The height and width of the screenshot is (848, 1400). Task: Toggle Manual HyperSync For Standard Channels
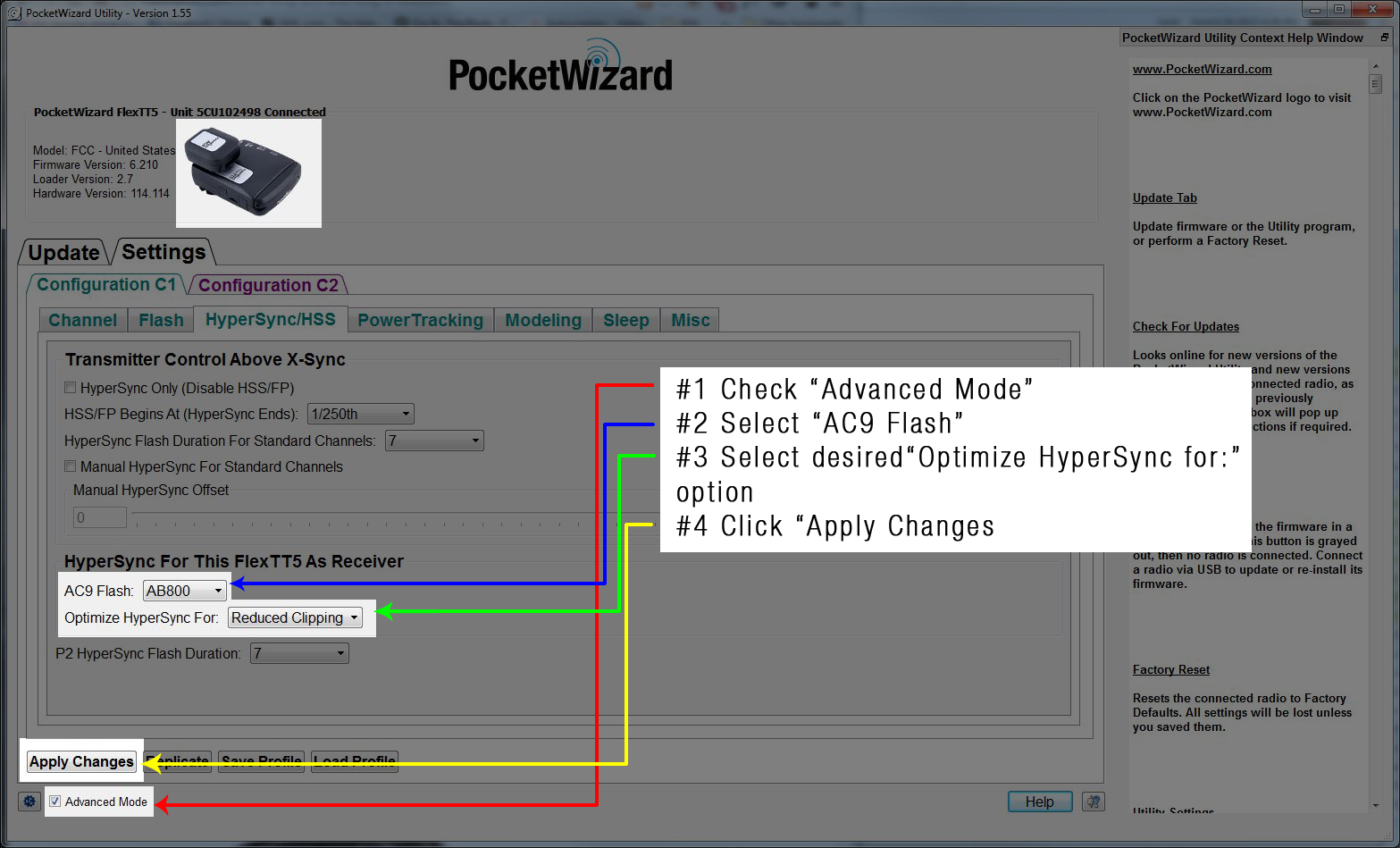tap(70, 466)
